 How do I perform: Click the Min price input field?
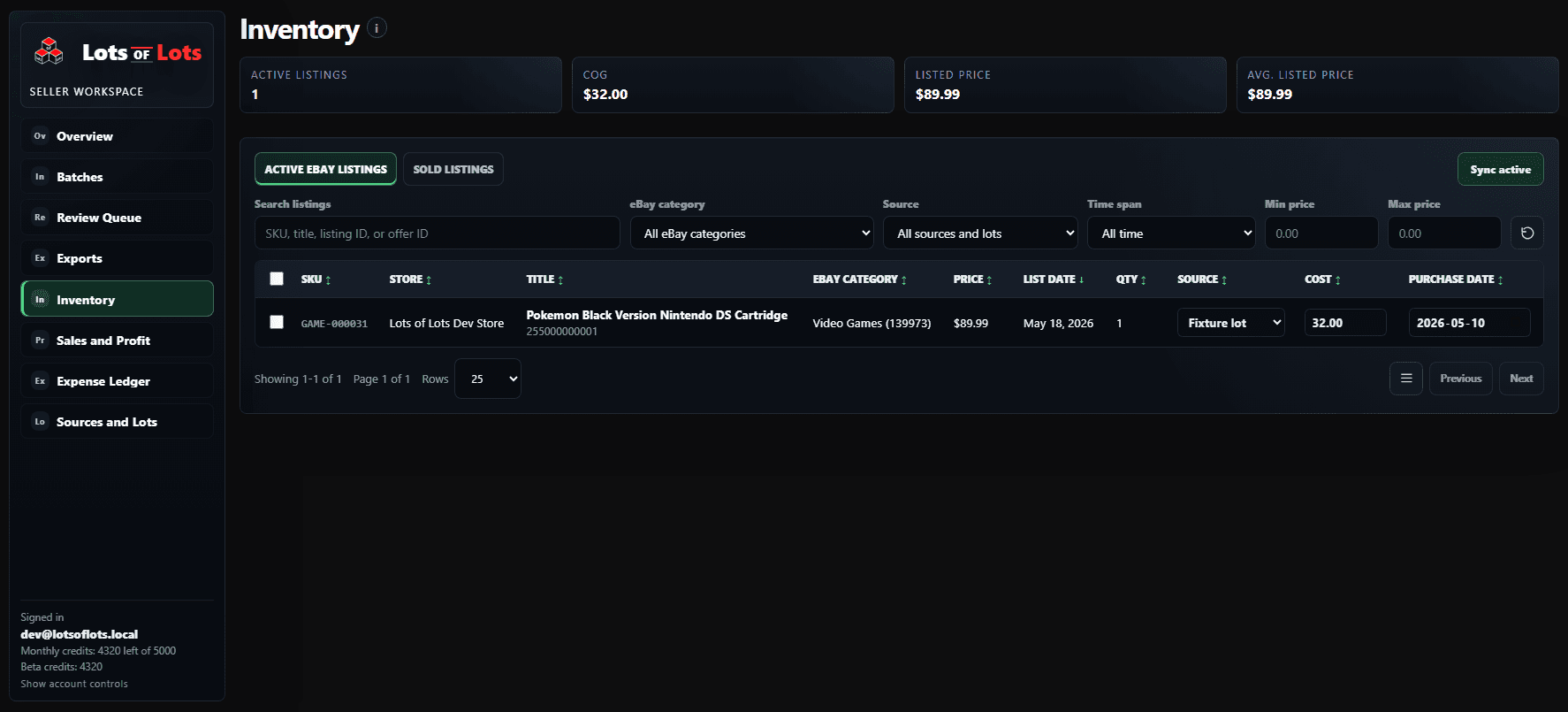(1321, 234)
